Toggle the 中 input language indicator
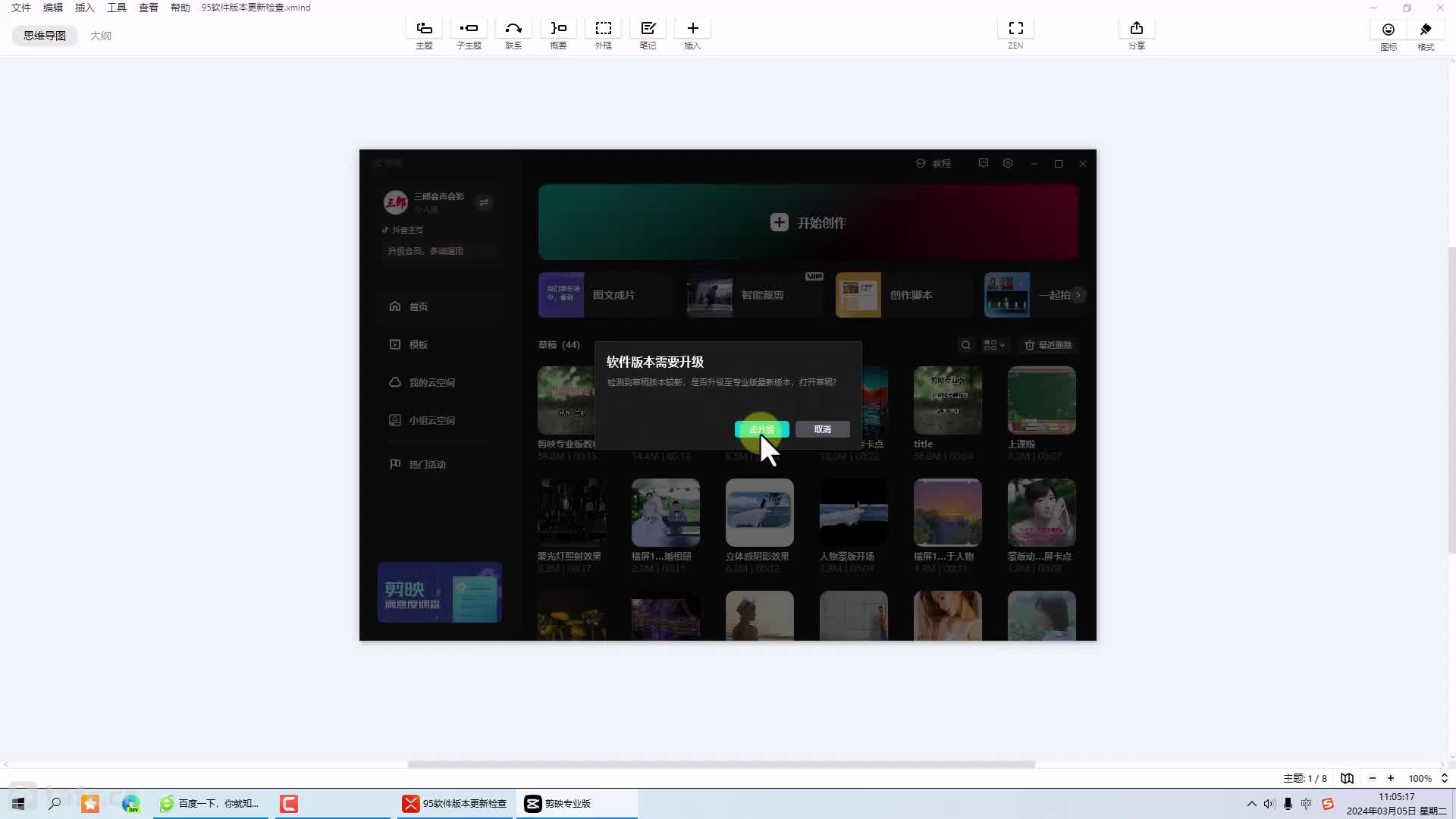Screen dimensions: 1456x819 click(1306, 803)
